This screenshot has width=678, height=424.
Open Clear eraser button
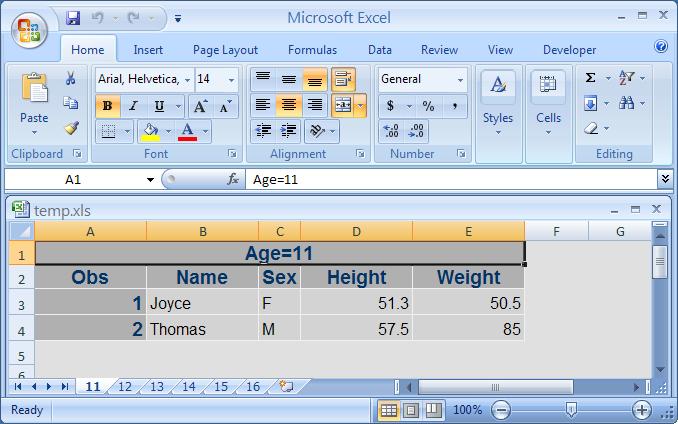point(591,128)
